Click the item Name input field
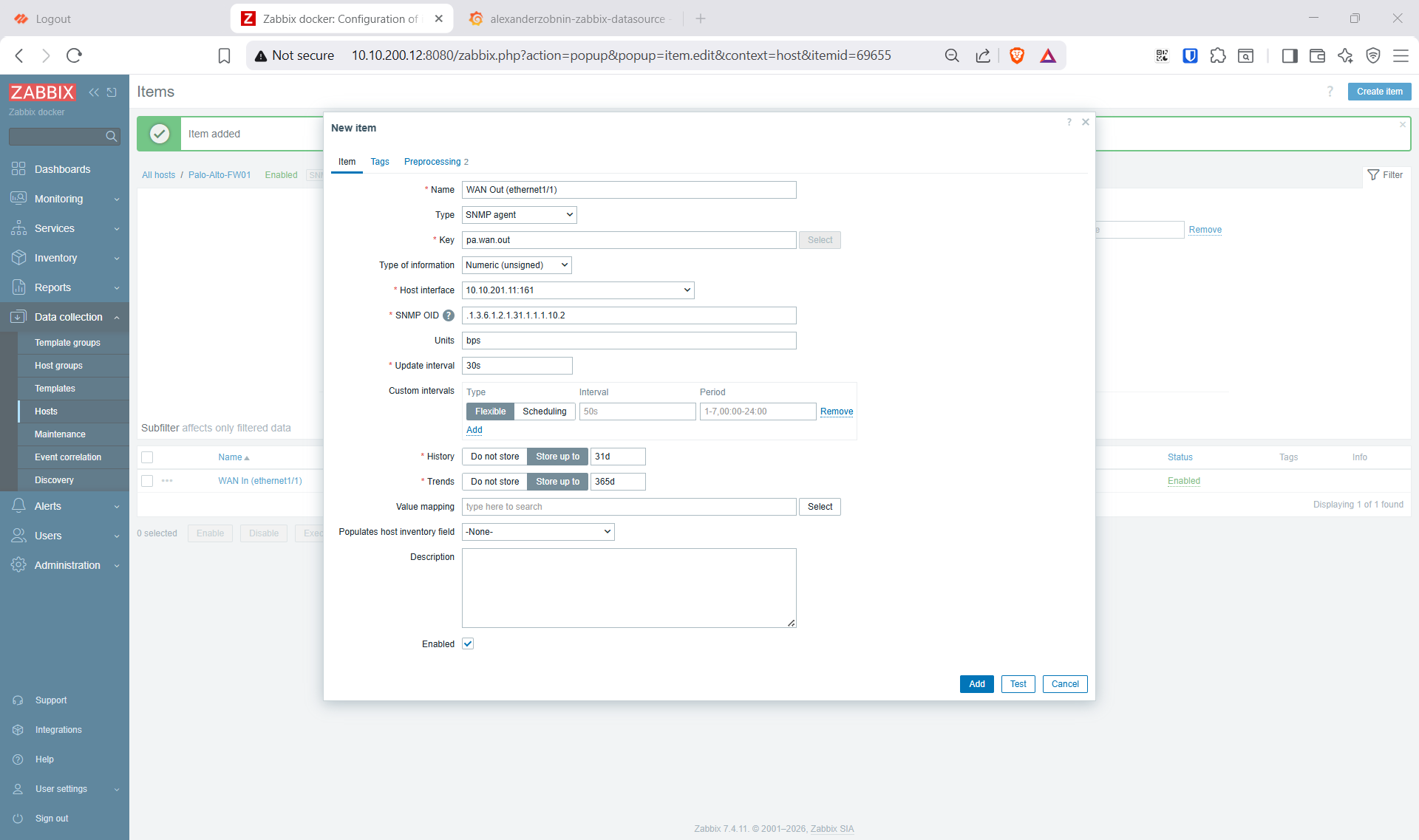Screen dimensions: 1419x840 tap(629, 190)
